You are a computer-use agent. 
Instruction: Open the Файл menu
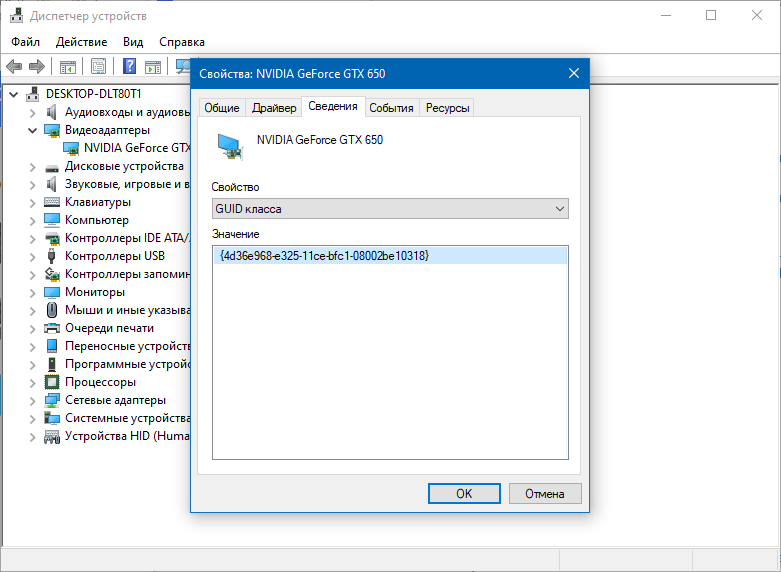click(x=25, y=42)
